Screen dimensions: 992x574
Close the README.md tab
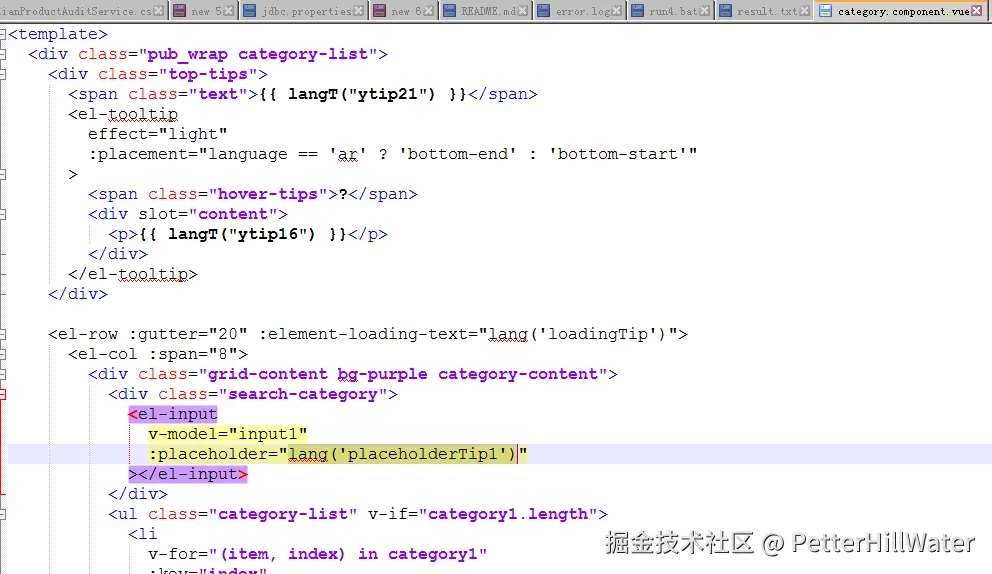click(523, 11)
